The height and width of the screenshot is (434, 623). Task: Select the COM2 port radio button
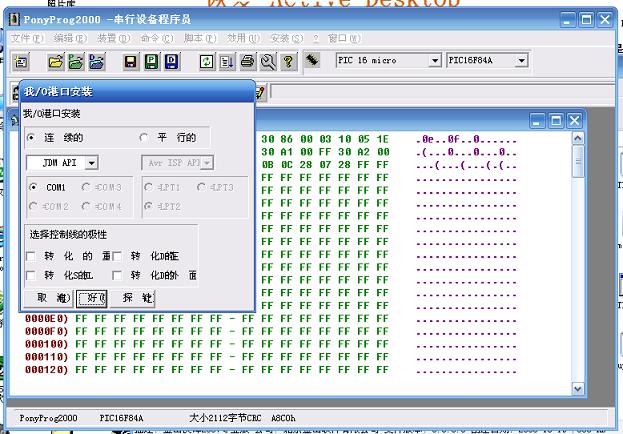coord(33,206)
